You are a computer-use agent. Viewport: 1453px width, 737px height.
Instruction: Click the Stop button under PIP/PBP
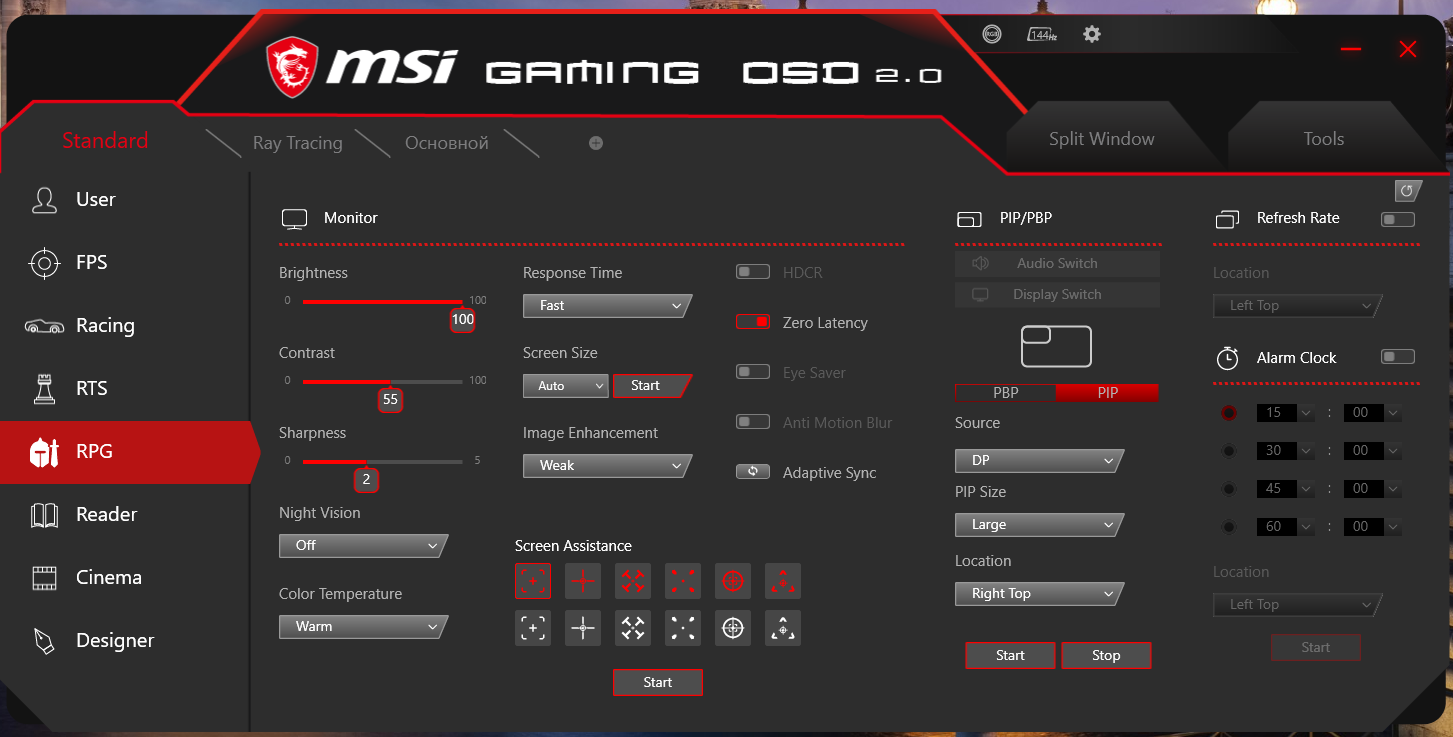click(x=1106, y=655)
